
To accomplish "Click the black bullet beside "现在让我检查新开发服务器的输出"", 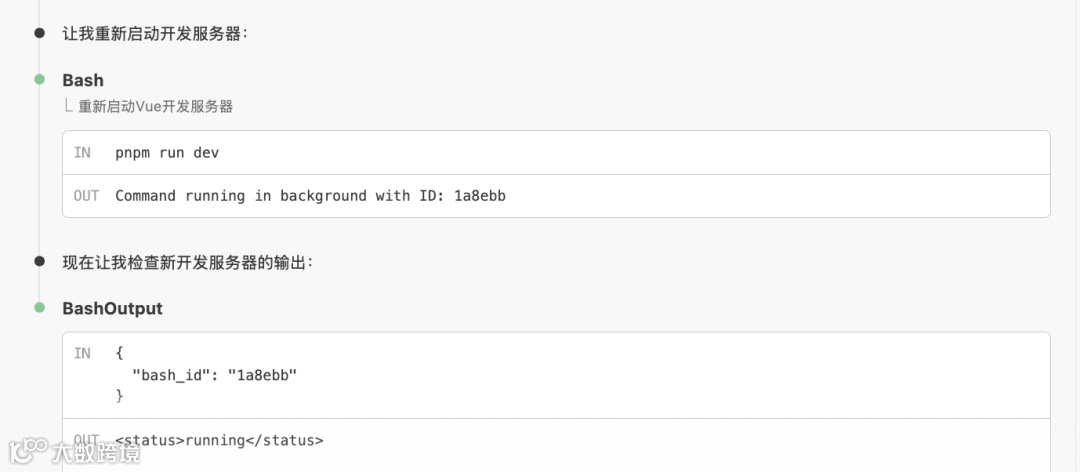I will point(40,261).
